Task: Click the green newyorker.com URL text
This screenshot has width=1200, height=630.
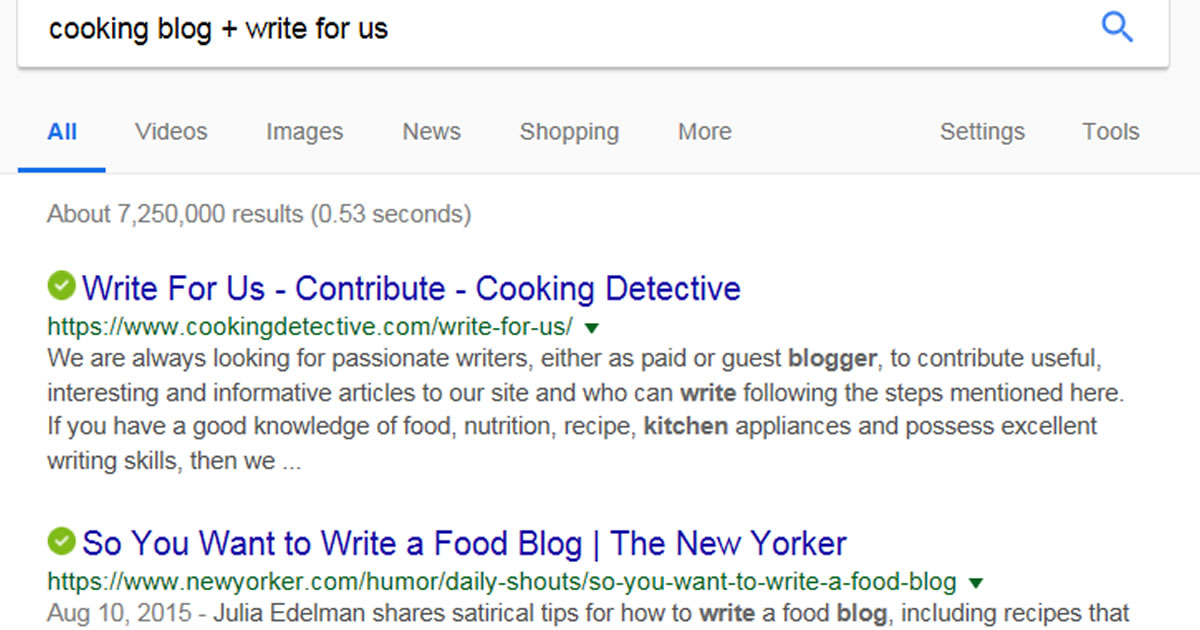Action: coord(502,582)
